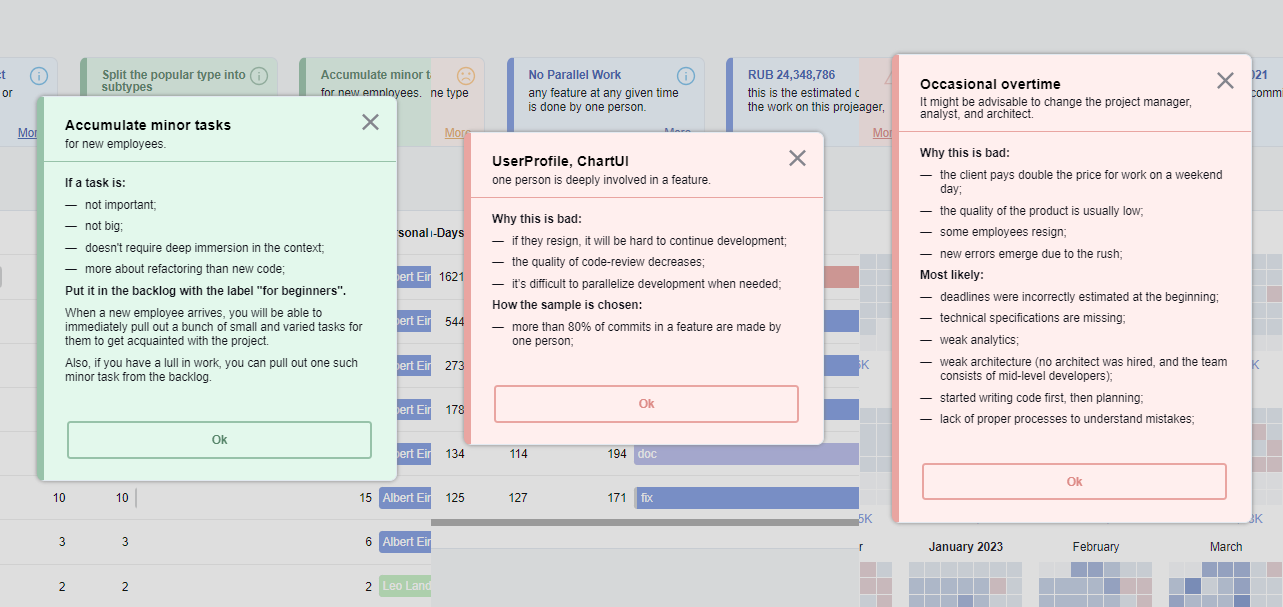
Task: Select the purple 'doc' bar in chart
Action: point(747,454)
